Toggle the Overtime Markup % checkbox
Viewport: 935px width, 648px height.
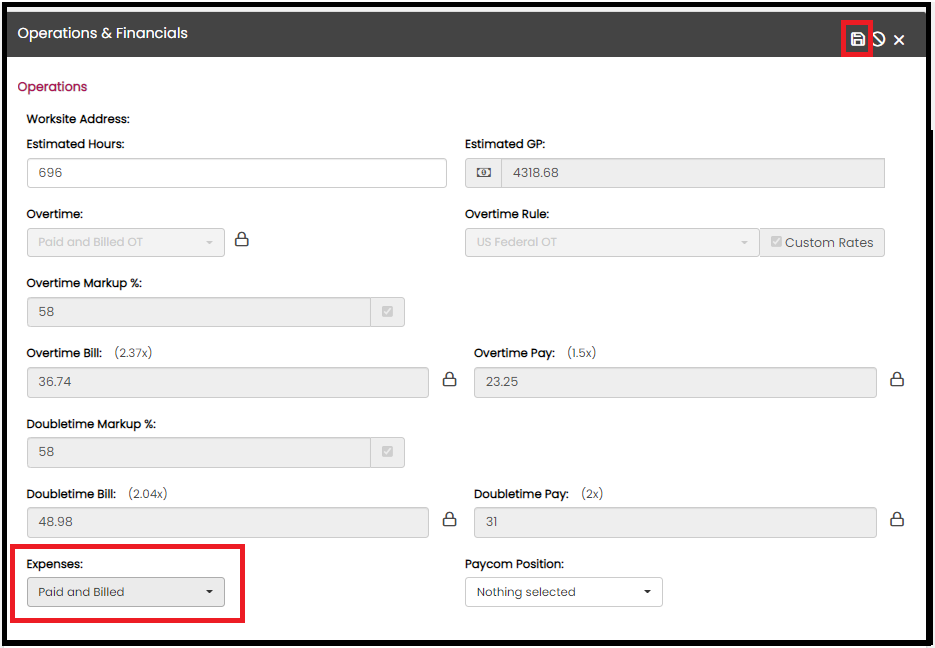pyautogui.click(x=388, y=312)
